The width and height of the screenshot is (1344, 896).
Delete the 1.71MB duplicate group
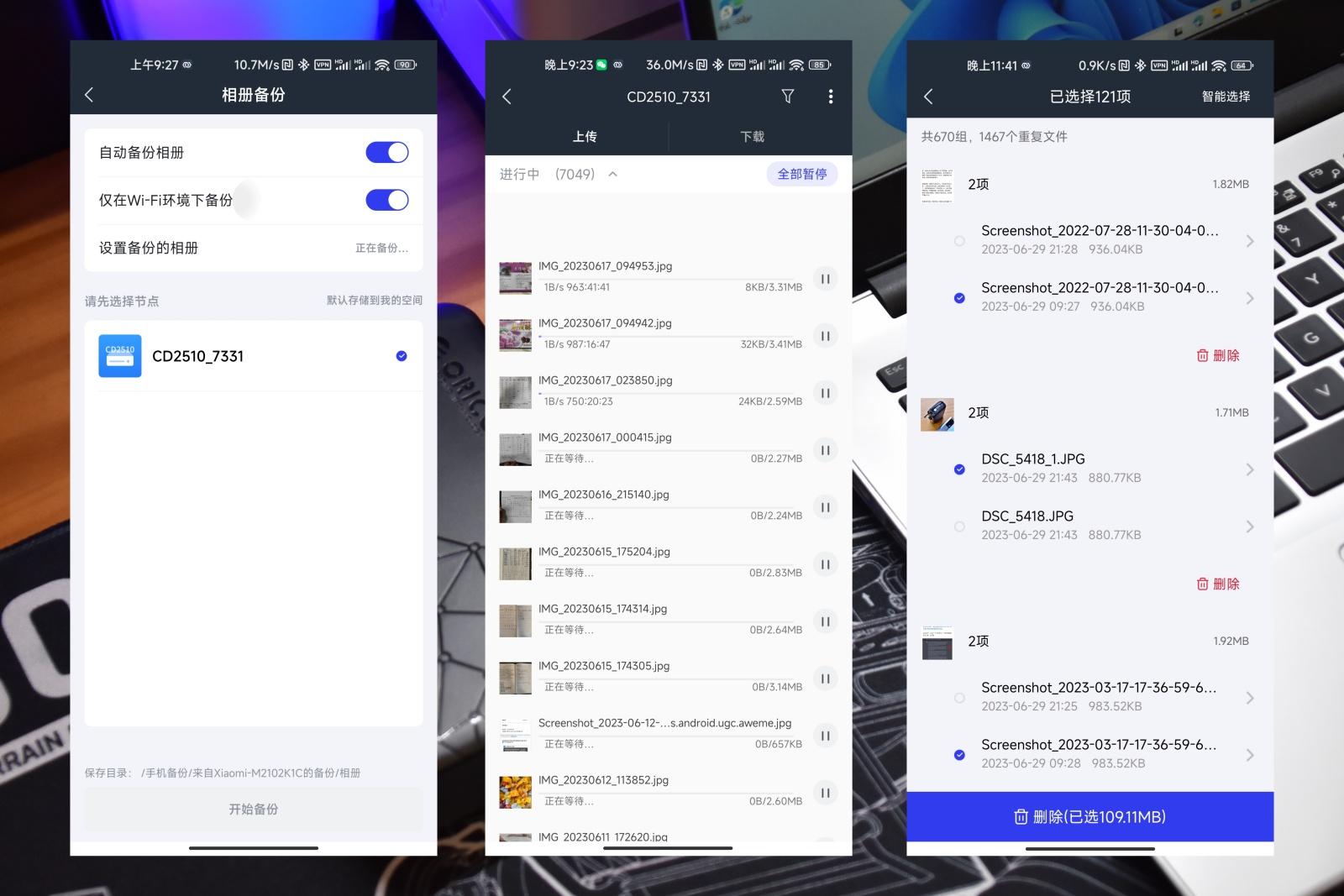click(1218, 584)
